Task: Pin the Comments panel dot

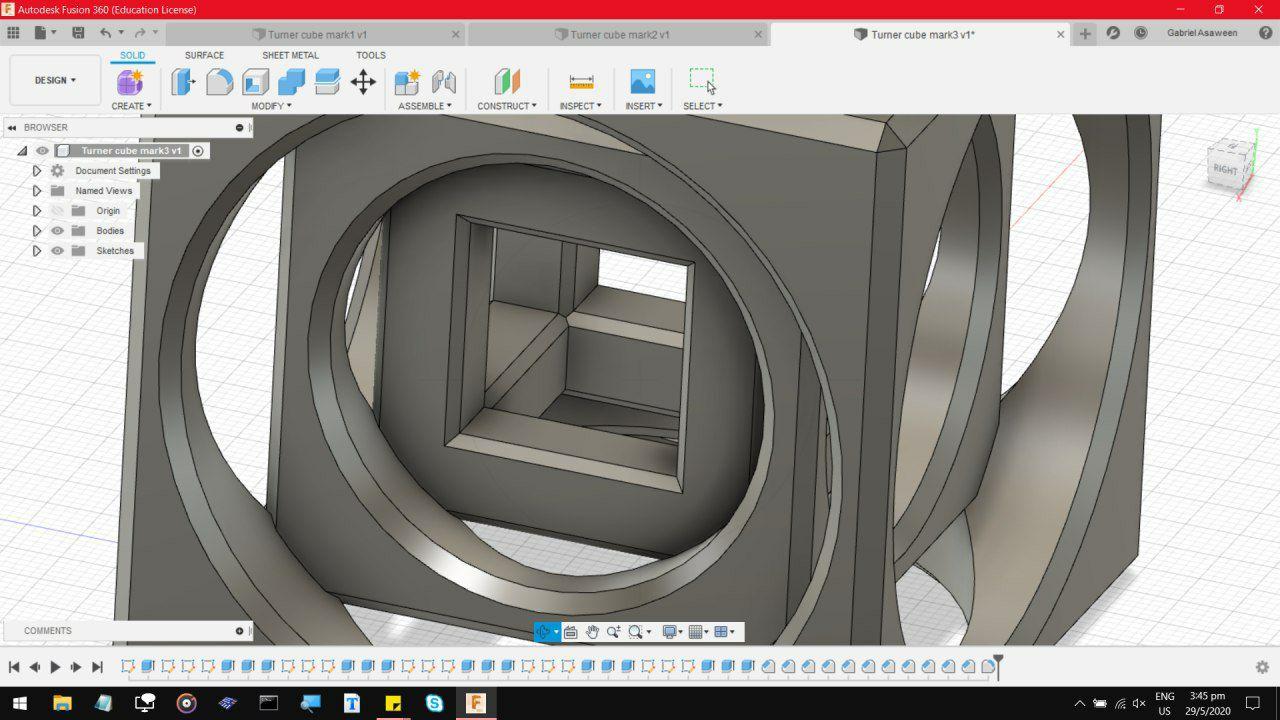Action: point(239,631)
